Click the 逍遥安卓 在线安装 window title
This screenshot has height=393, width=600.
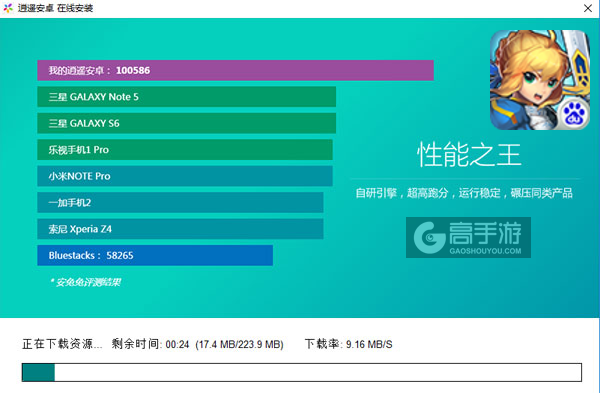pyautogui.click(x=55, y=8)
